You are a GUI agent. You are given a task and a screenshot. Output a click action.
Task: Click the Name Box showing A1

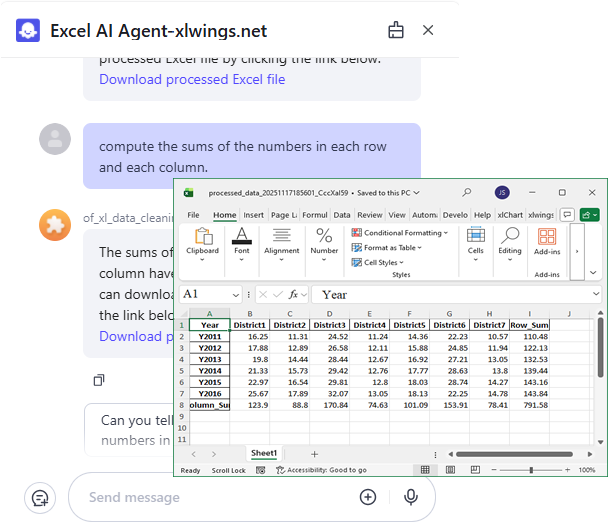click(x=211, y=294)
